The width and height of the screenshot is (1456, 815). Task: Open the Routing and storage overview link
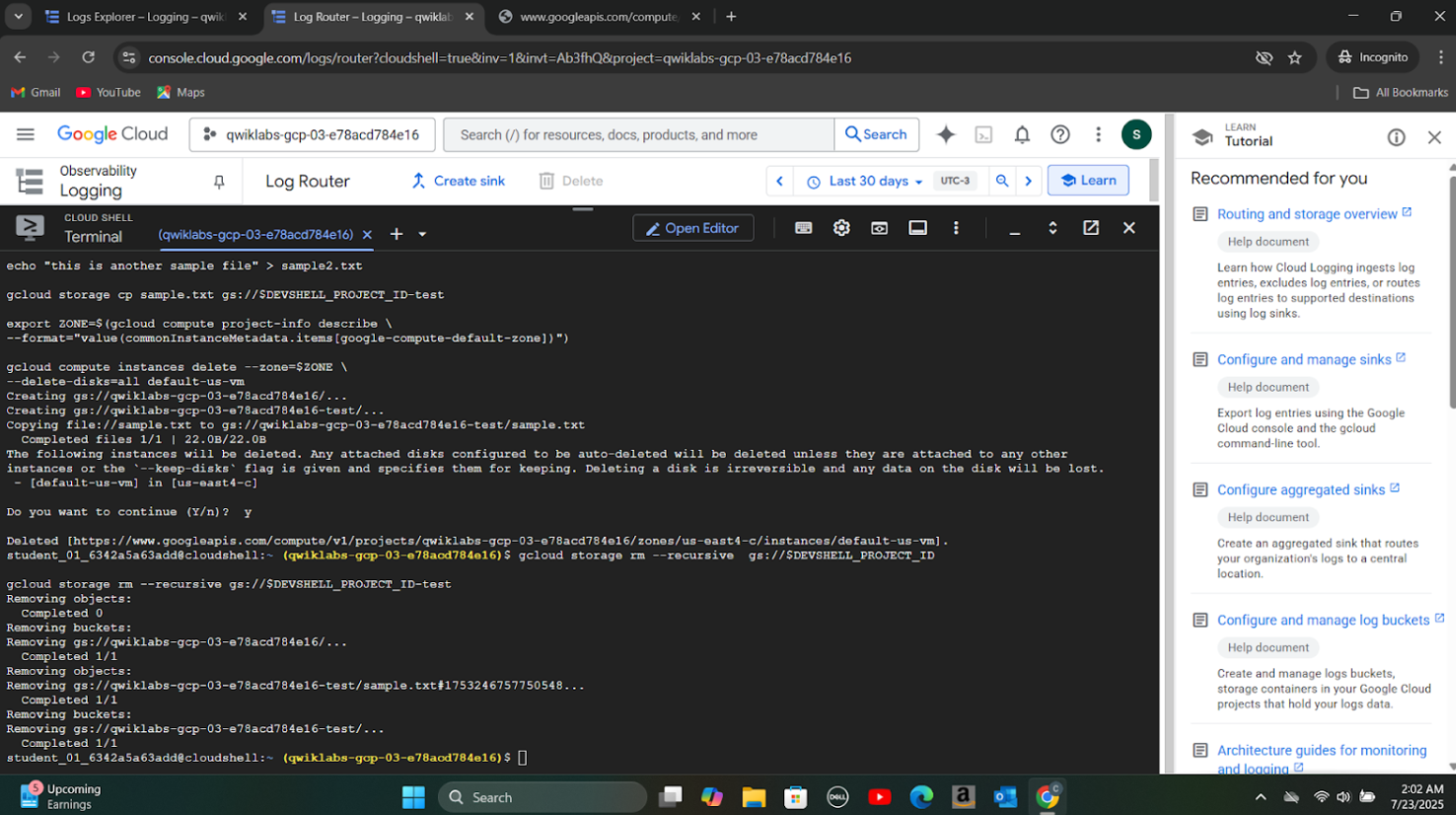point(1306,214)
